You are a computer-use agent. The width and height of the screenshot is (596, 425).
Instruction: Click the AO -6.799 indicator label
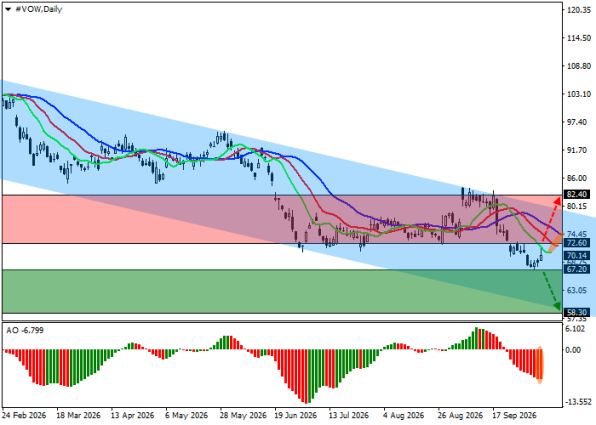coord(25,330)
